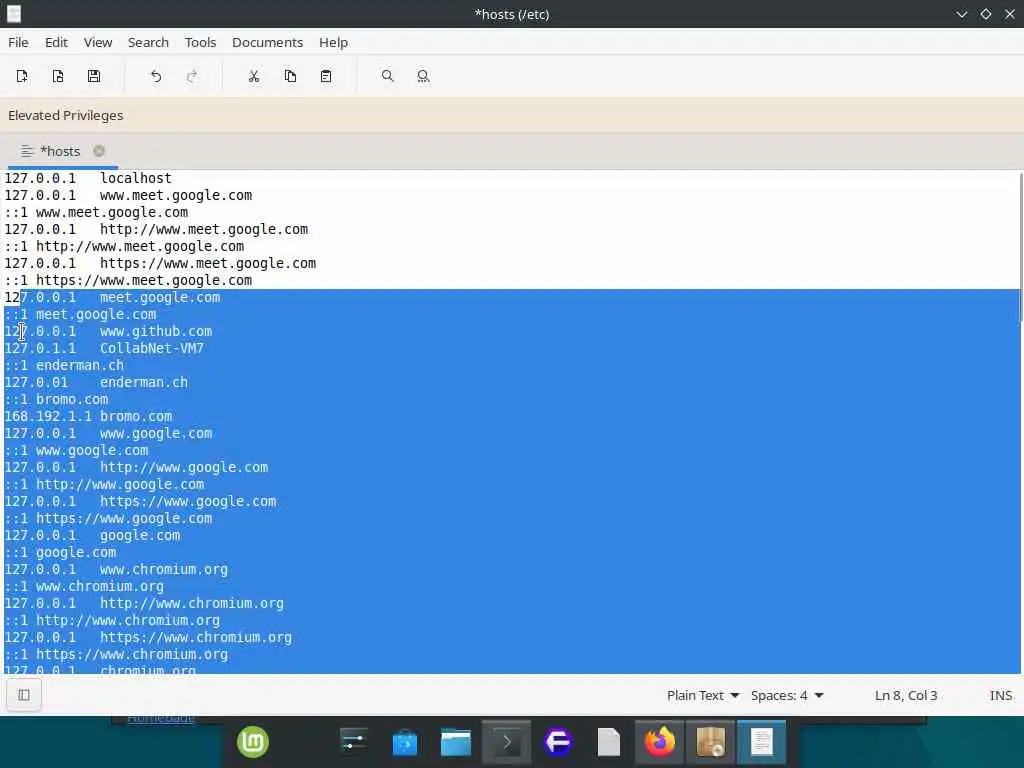Click the 127.0.0.1 www.meet.google.com line
1024x768 pixels.
click(128, 195)
